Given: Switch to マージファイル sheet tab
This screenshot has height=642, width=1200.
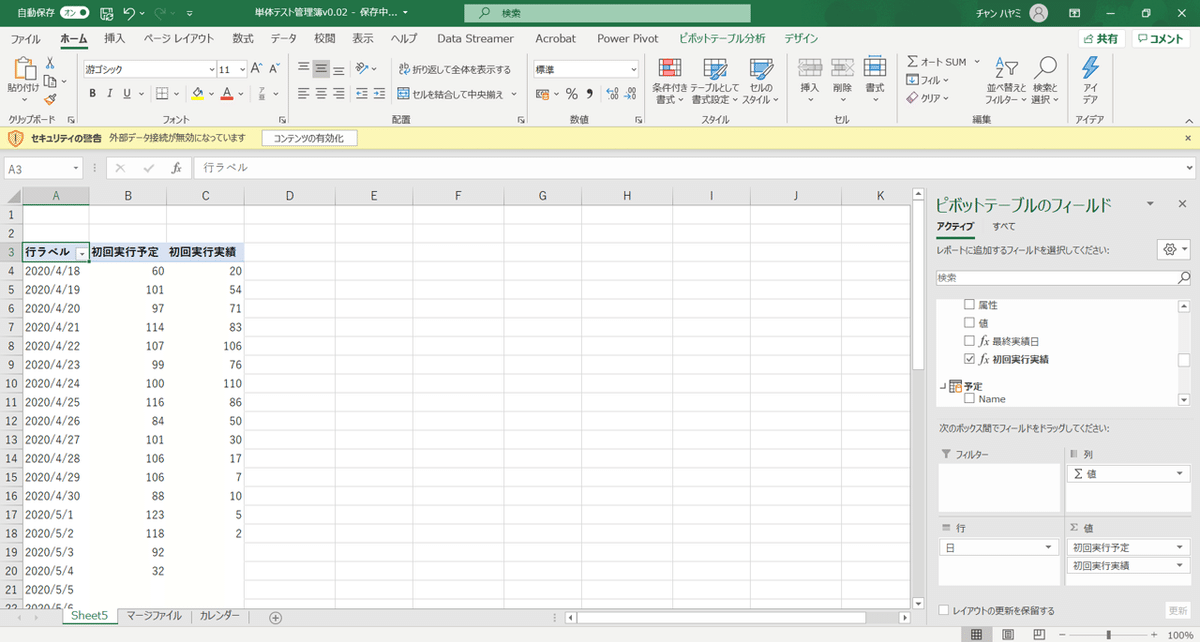Looking at the screenshot, I should click(x=154, y=616).
